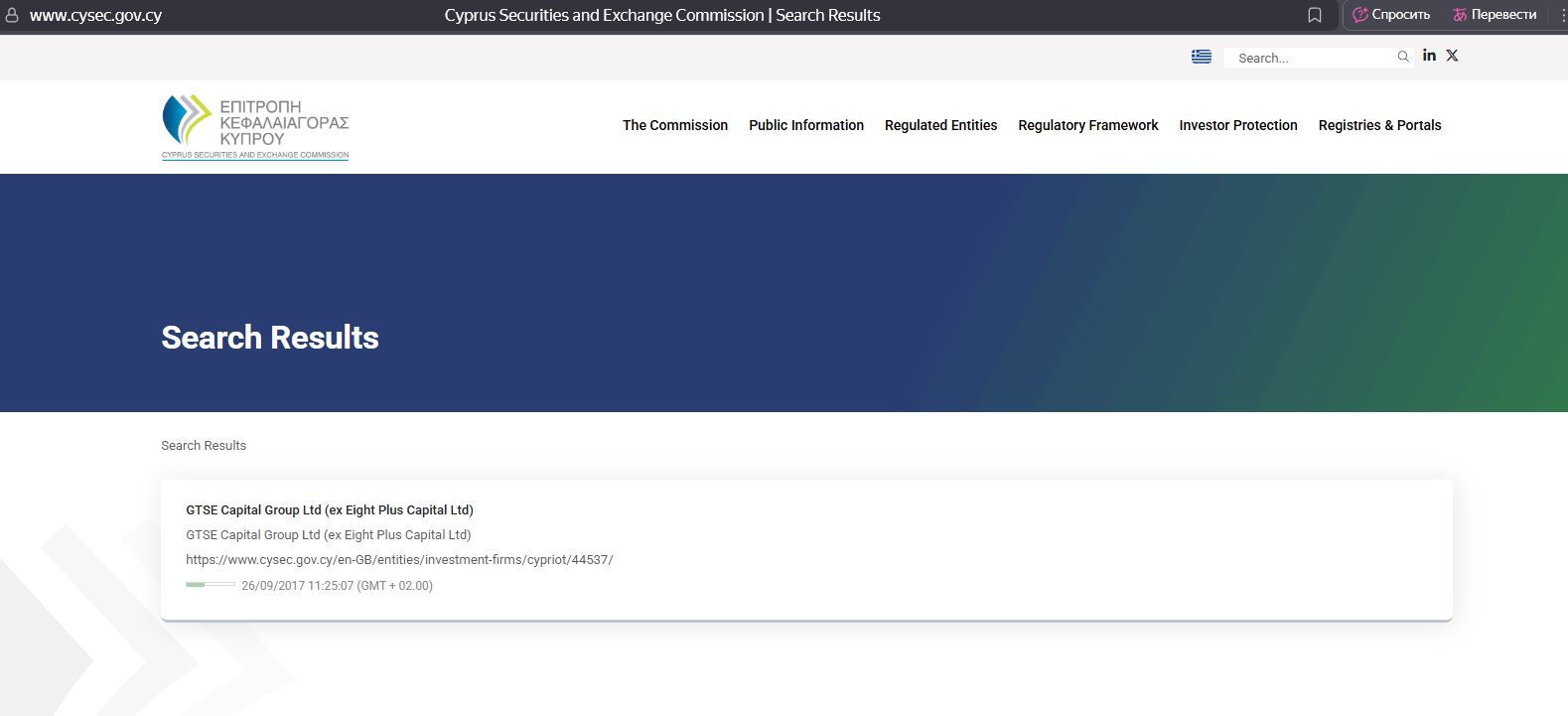Open the Regulated Entities menu
Screen dimensions: 1568x716
tap(940, 125)
